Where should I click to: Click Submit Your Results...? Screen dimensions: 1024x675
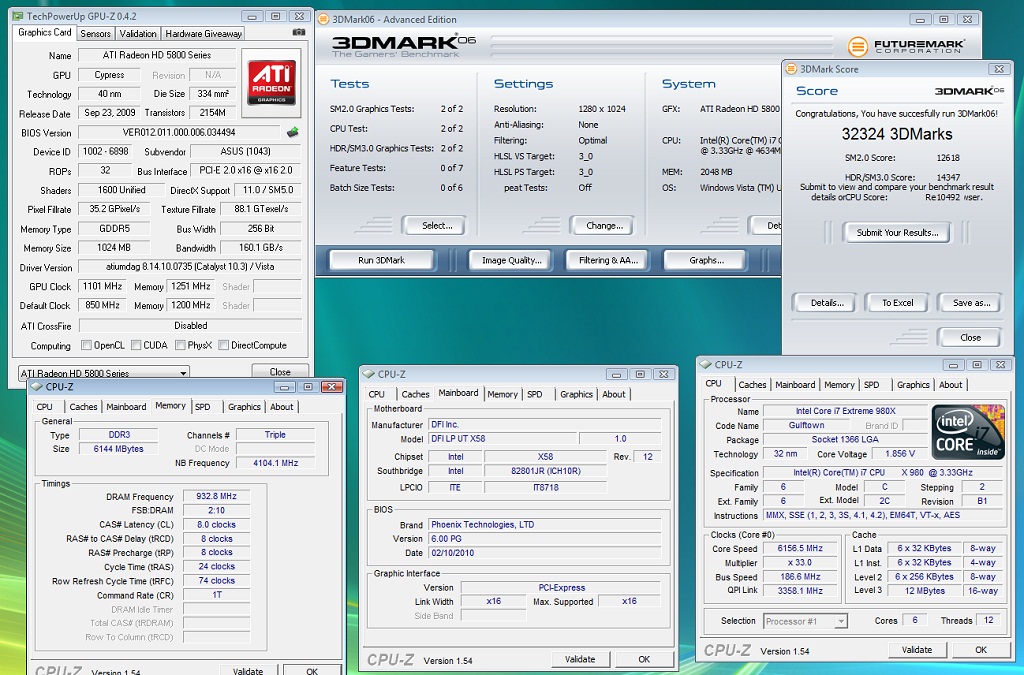click(897, 232)
